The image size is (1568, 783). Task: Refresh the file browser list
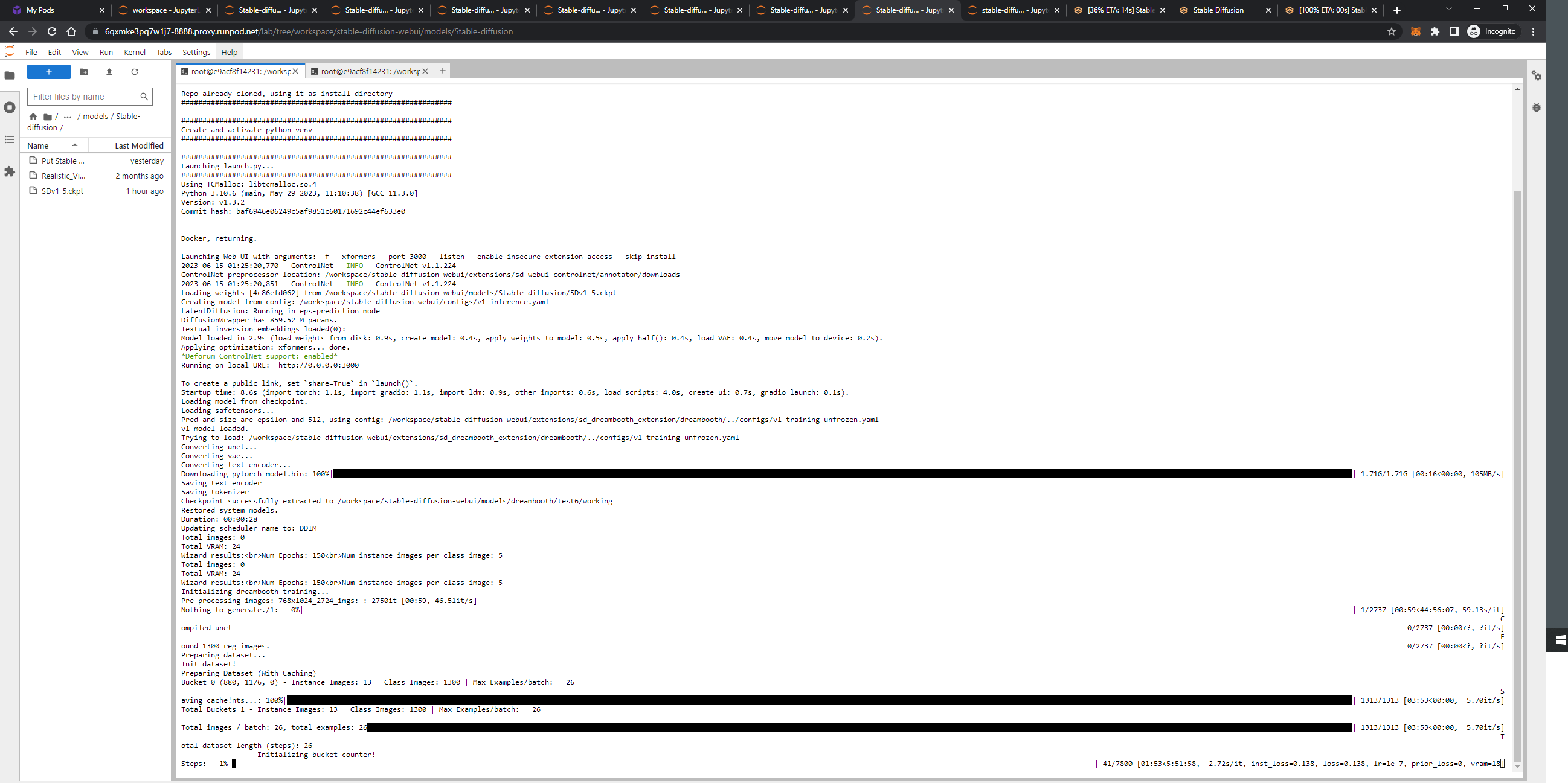tap(135, 72)
